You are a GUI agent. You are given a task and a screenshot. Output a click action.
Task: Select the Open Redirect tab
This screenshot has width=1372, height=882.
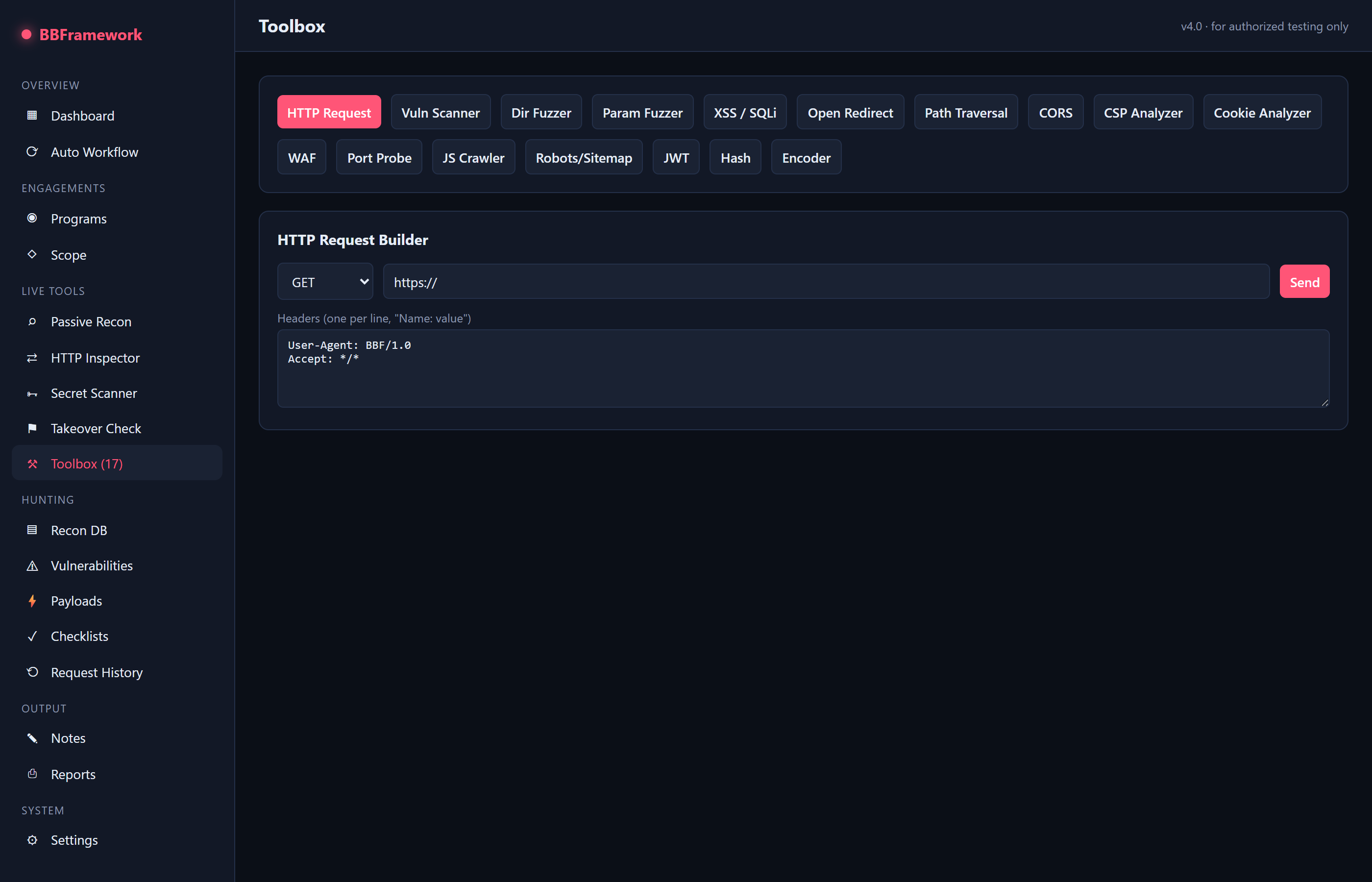(850, 112)
